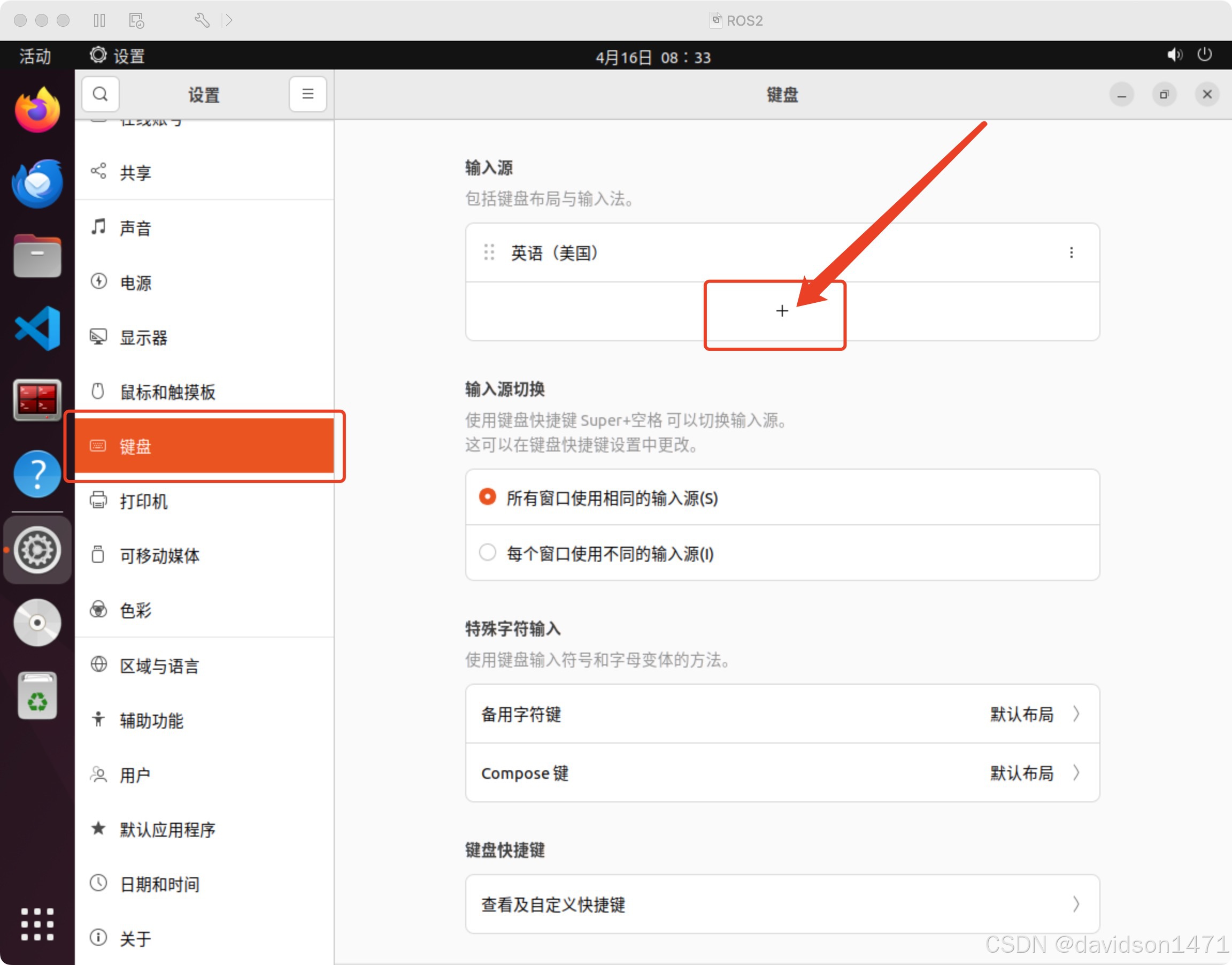Click drag handle beside 英语（美国）
The height and width of the screenshot is (965, 1232).
489,252
